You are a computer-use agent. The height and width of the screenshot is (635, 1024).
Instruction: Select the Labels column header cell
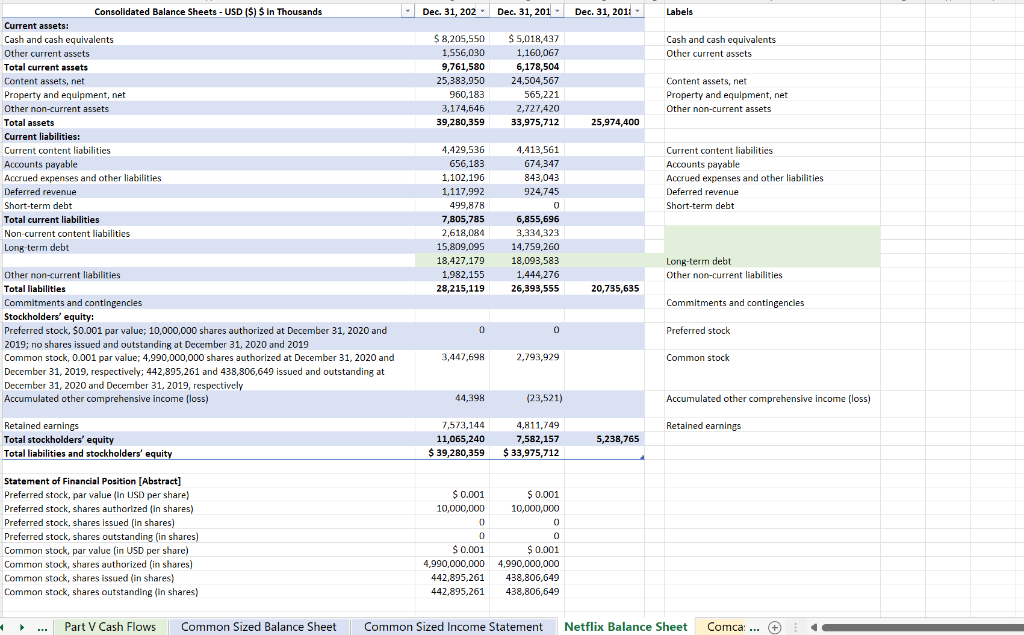click(x=770, y=11)
